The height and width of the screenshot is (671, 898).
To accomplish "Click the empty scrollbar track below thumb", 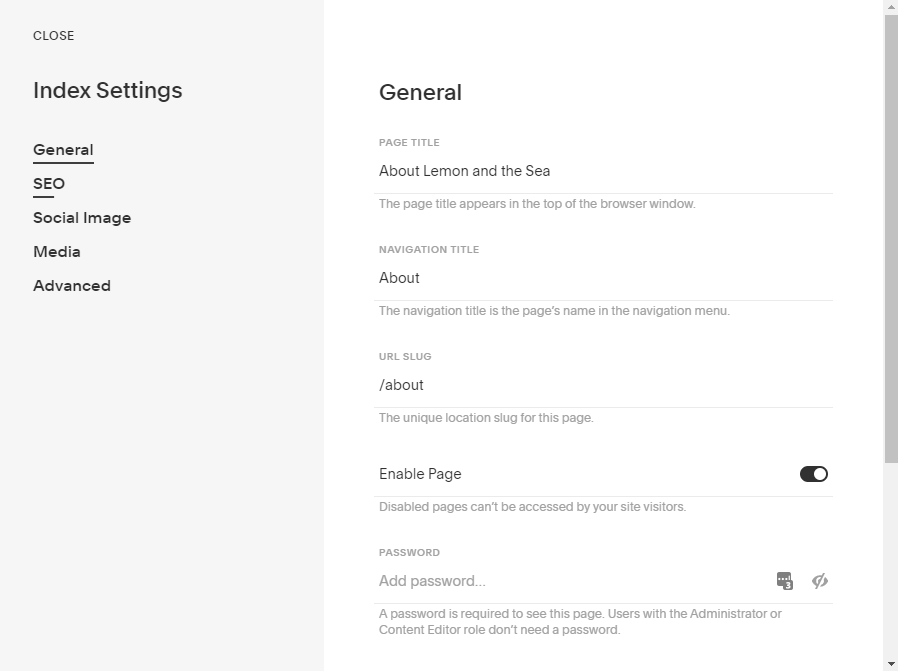I will coord(891,560).
